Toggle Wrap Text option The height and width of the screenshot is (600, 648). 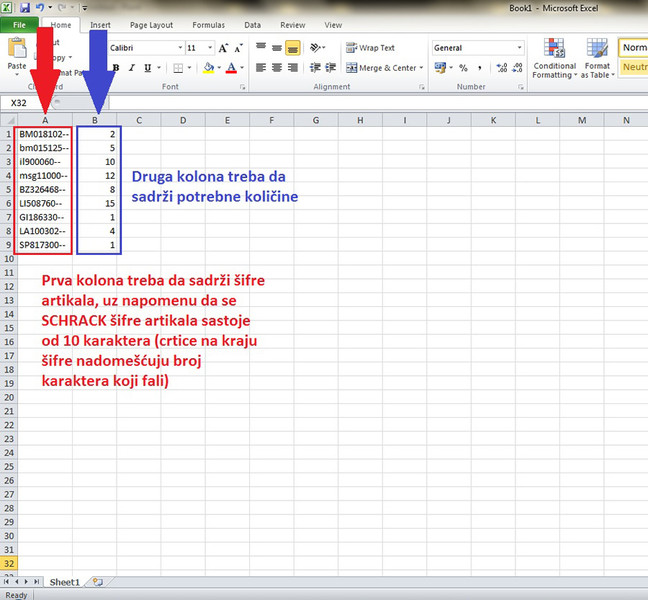(x=370, y=48)
